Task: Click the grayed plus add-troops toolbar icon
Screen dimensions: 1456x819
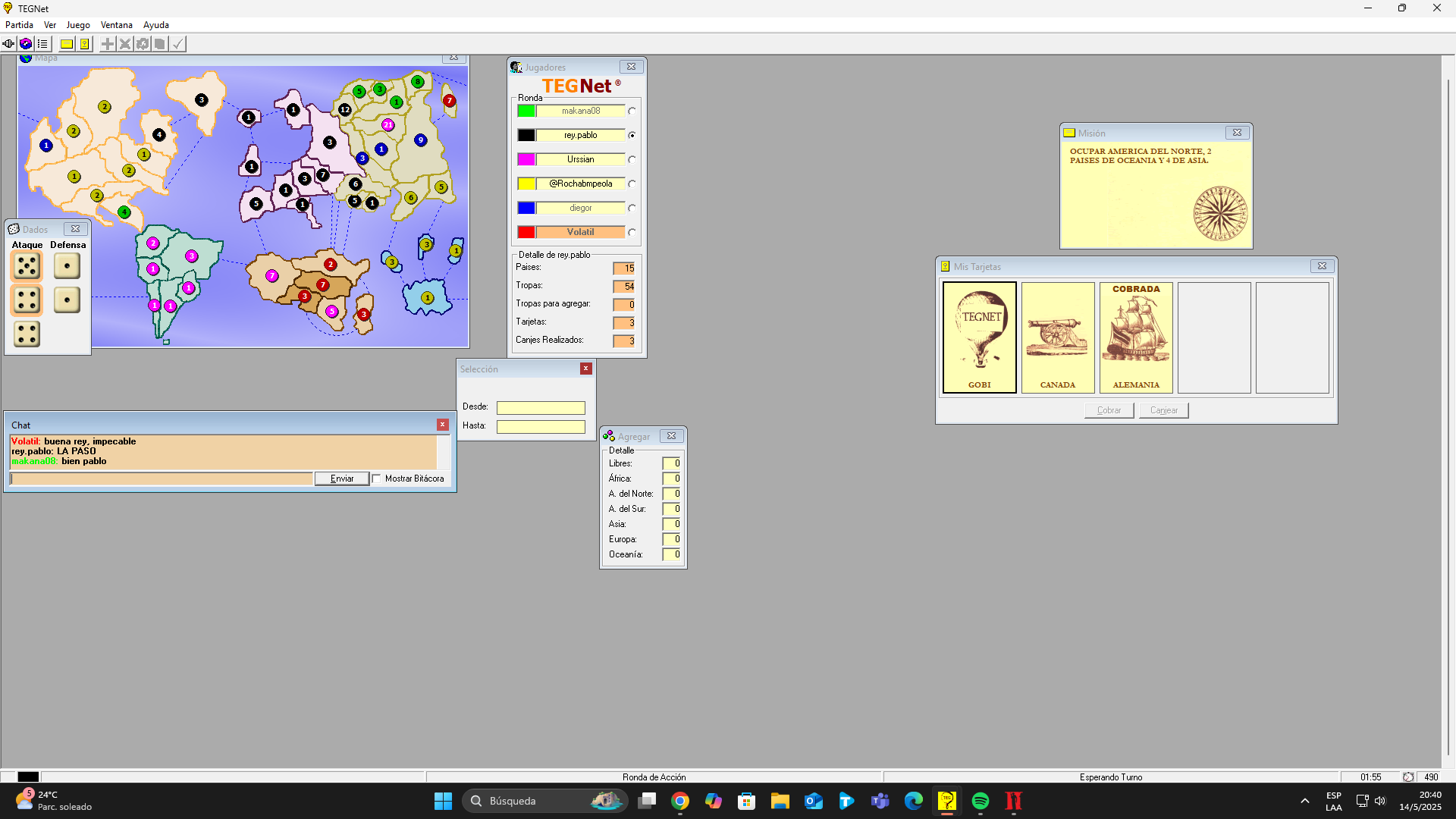Action: tap(108, 44)
